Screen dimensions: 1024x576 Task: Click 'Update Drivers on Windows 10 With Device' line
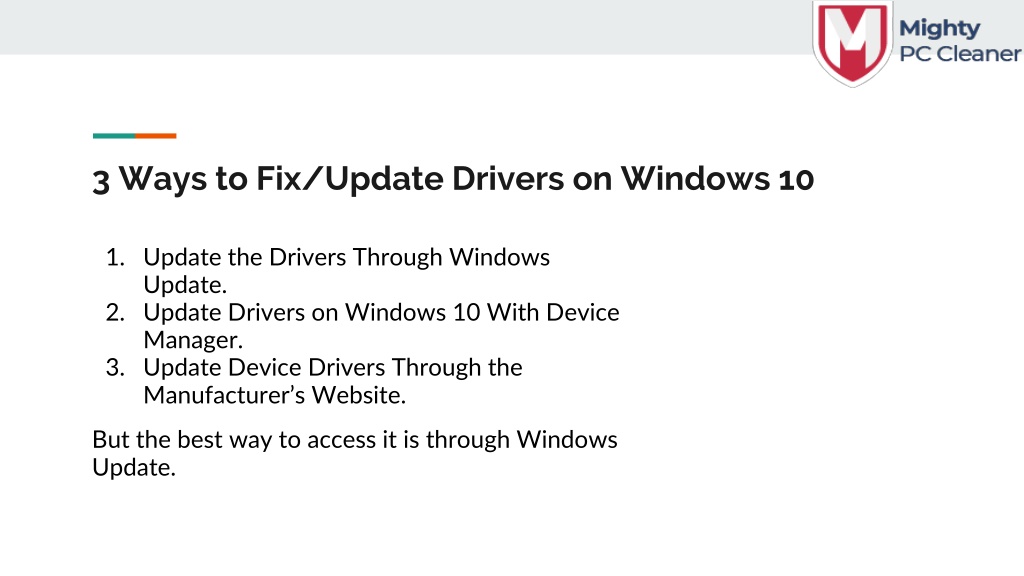pos(381,313)
